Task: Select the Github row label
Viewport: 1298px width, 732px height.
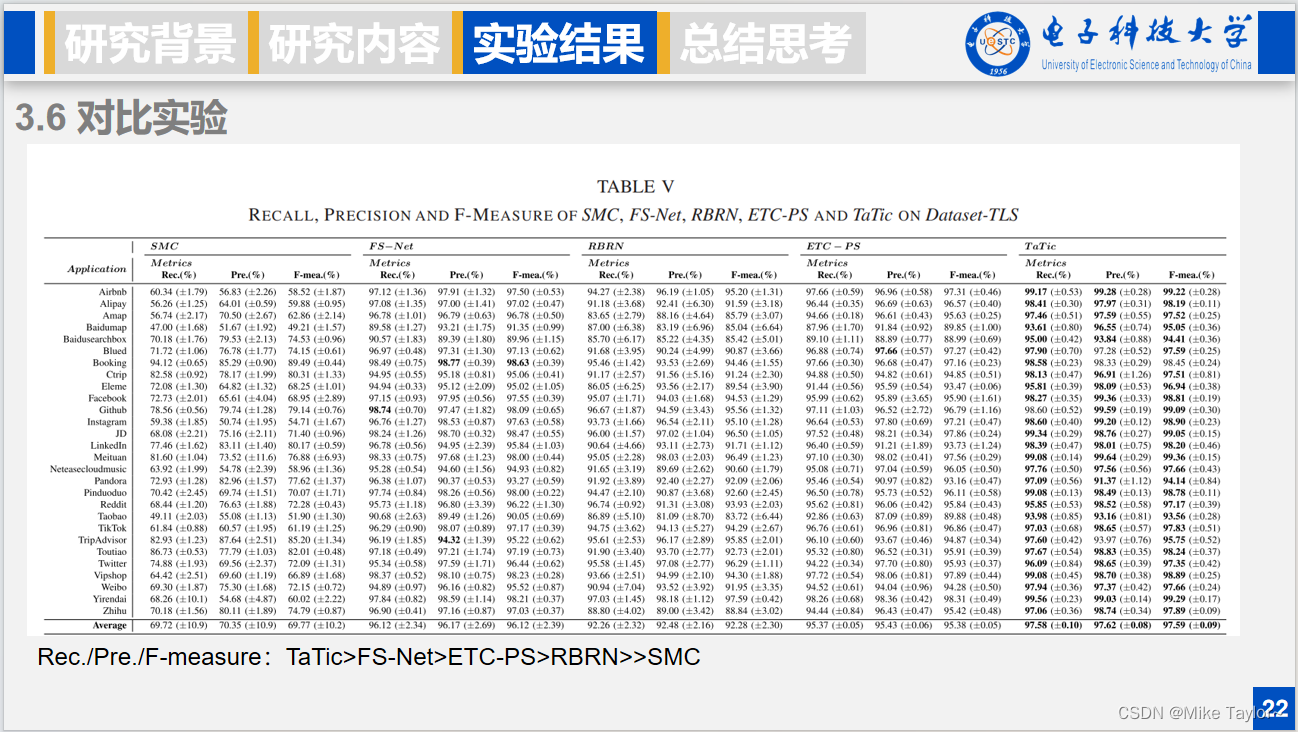Action: point(113,410)
